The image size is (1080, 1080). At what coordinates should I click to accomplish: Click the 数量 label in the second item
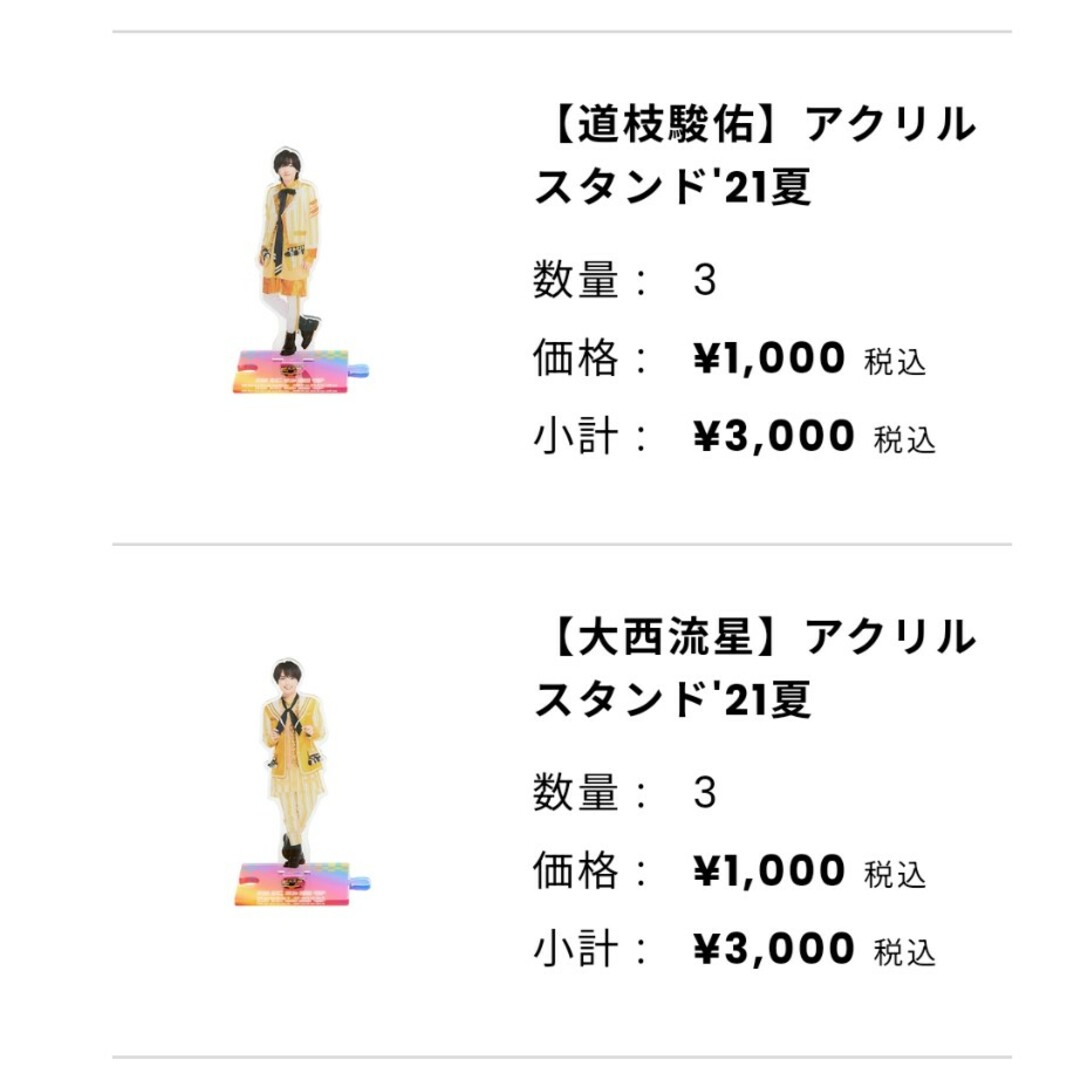tap(576, 792)
